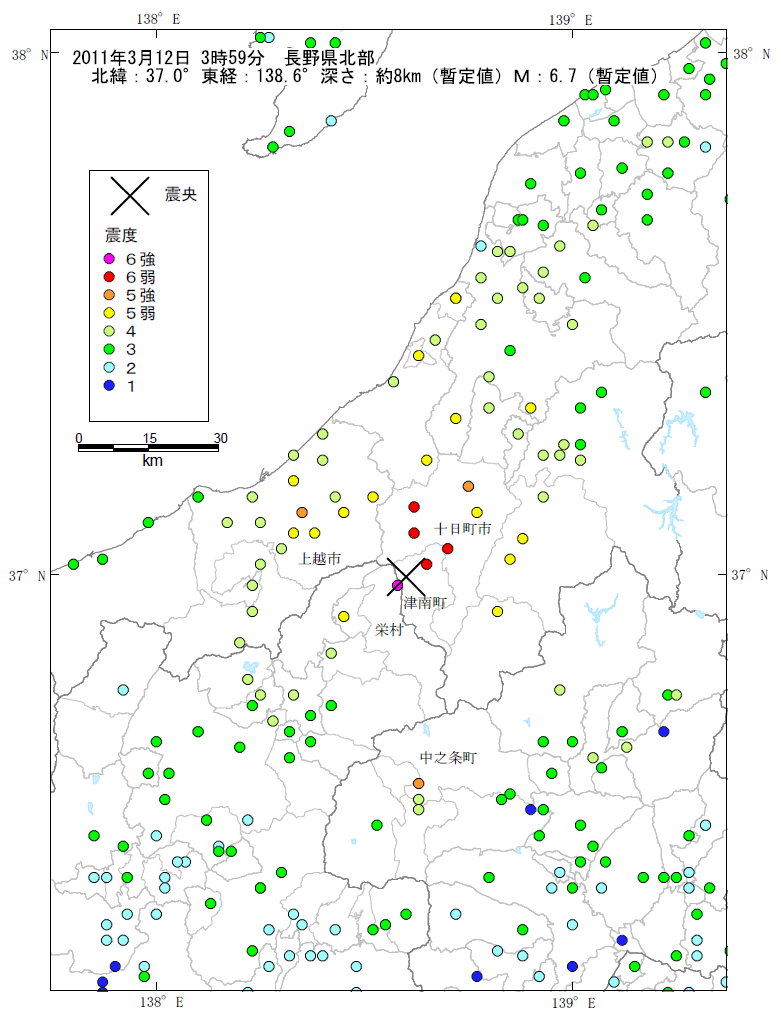Select the yellow 5弱 legend dot
This screenshot has width=782, height=1017.
click(x=110, y=313)
